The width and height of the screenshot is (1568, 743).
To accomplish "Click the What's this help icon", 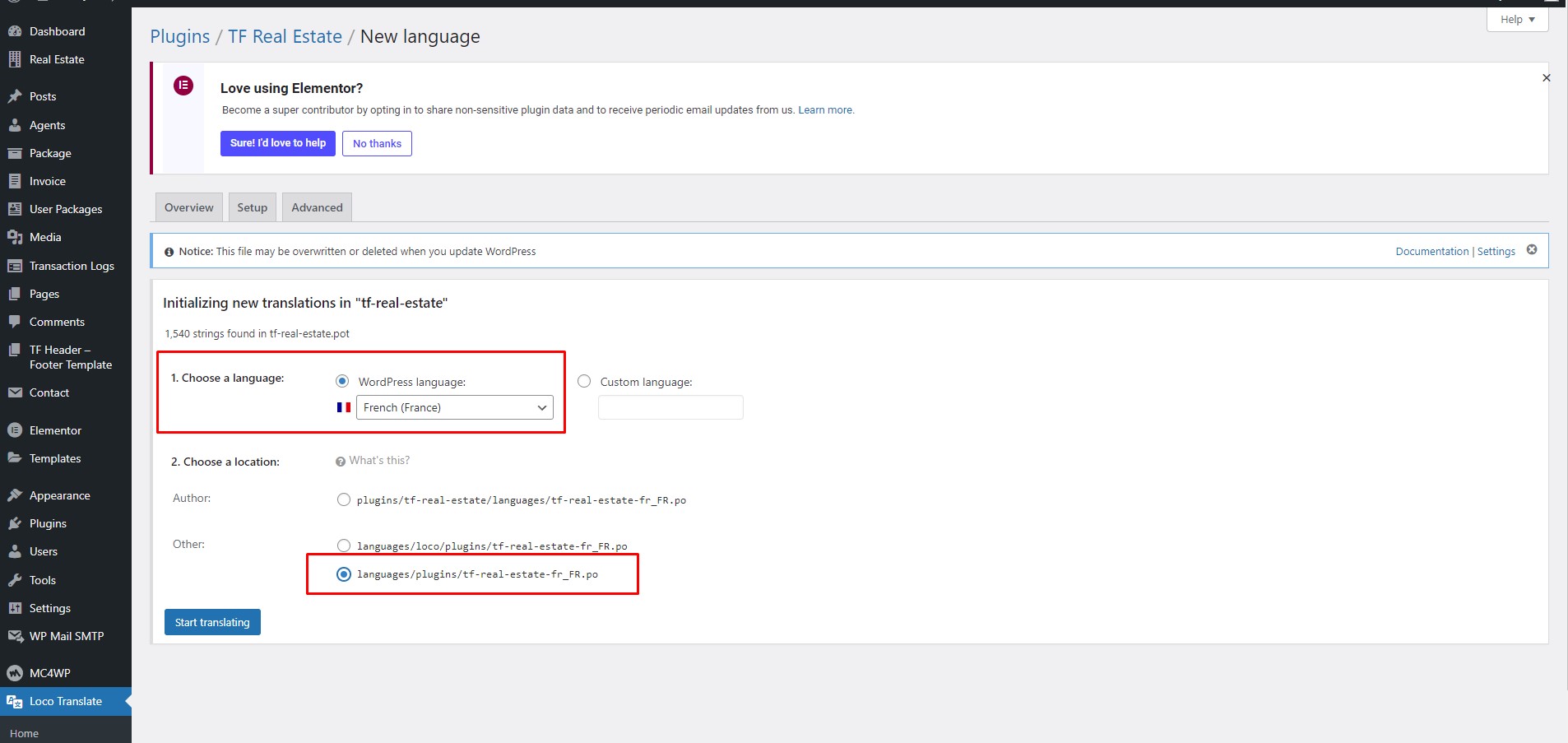I will click(341, 462).
